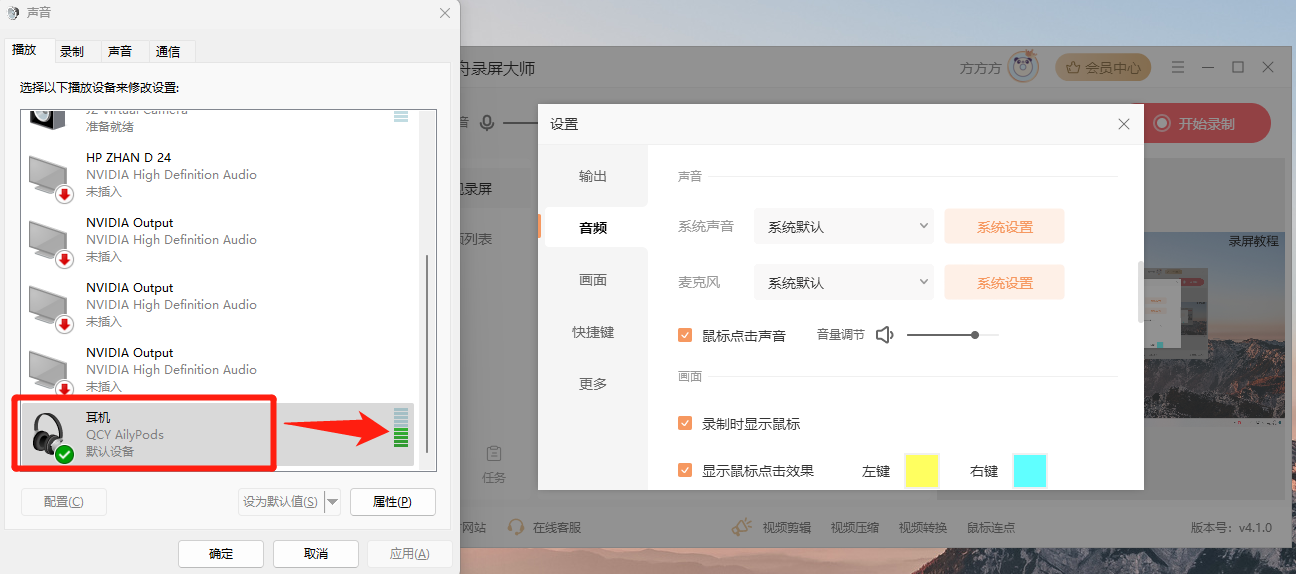The width and height of the screenshot is (1296, 574).
Task: Open the 麦克风 device dropdown
Action: click(x=843, y=283)
